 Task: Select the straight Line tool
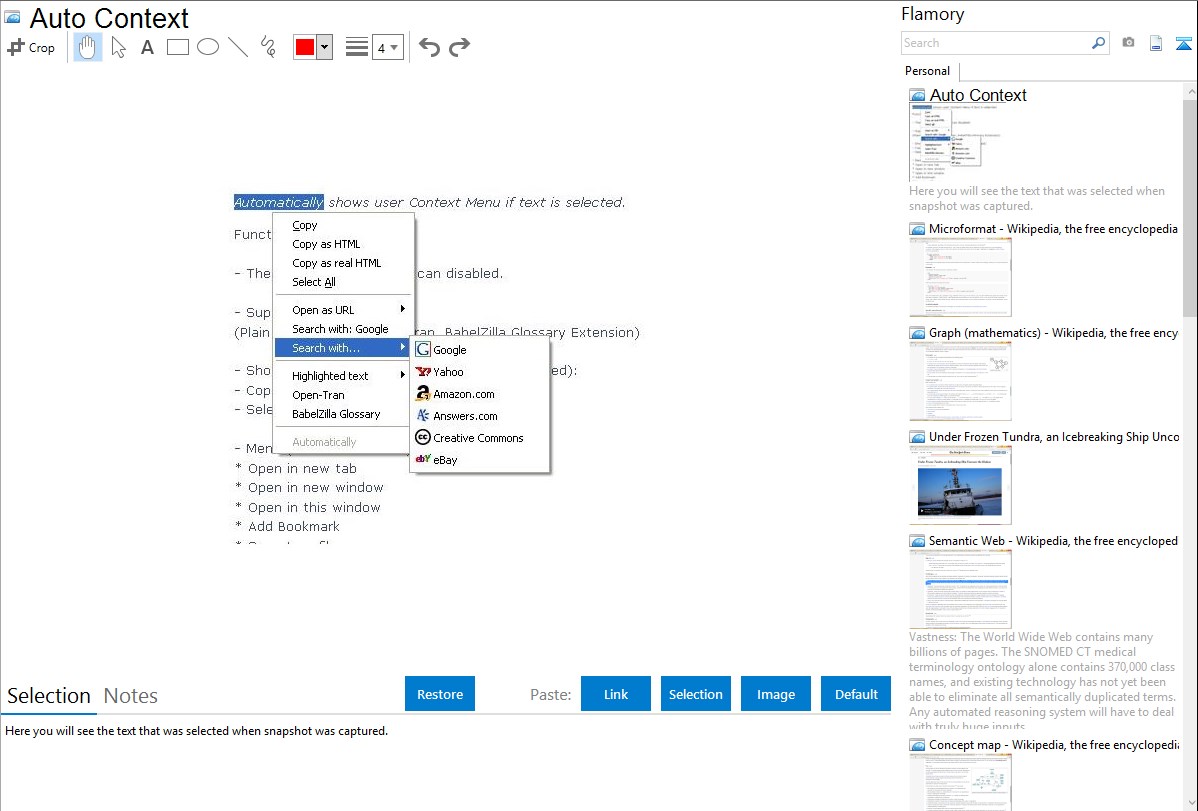tap(238, 47)
